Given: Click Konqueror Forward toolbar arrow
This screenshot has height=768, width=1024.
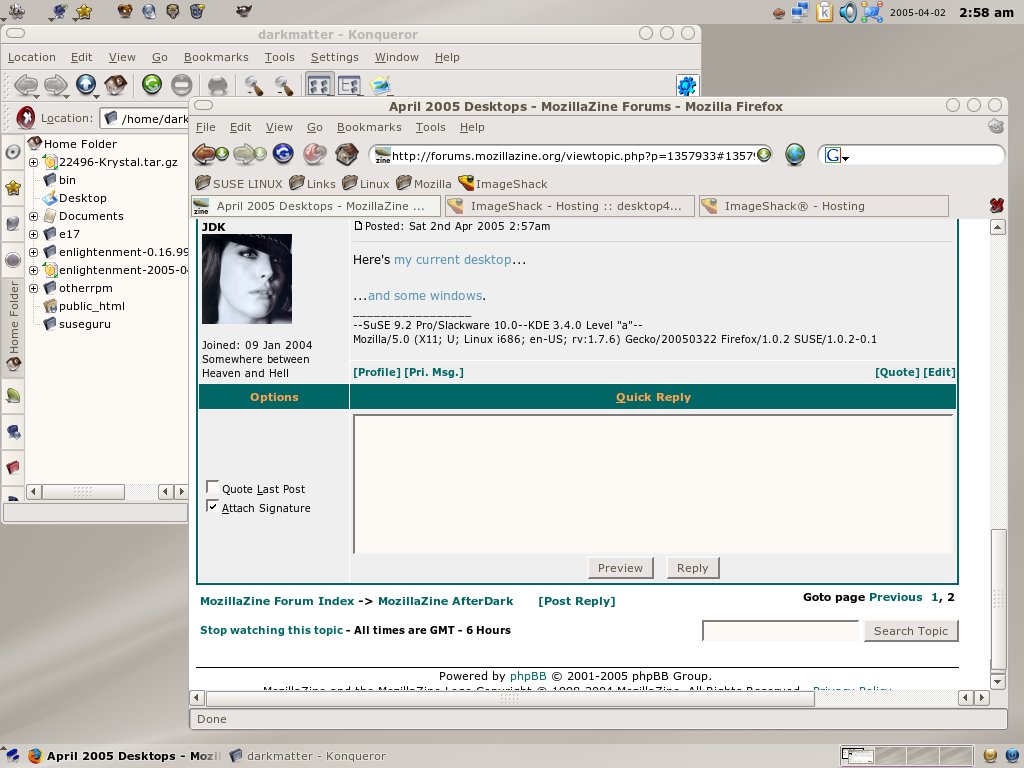Looking at the screenshot, I should pyautogui.click(x=56, y=85).
